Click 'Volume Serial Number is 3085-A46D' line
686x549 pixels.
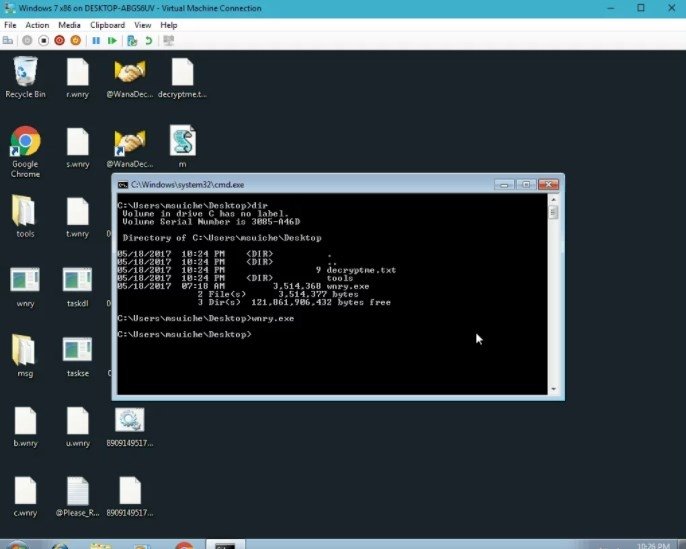pos(211,222)
